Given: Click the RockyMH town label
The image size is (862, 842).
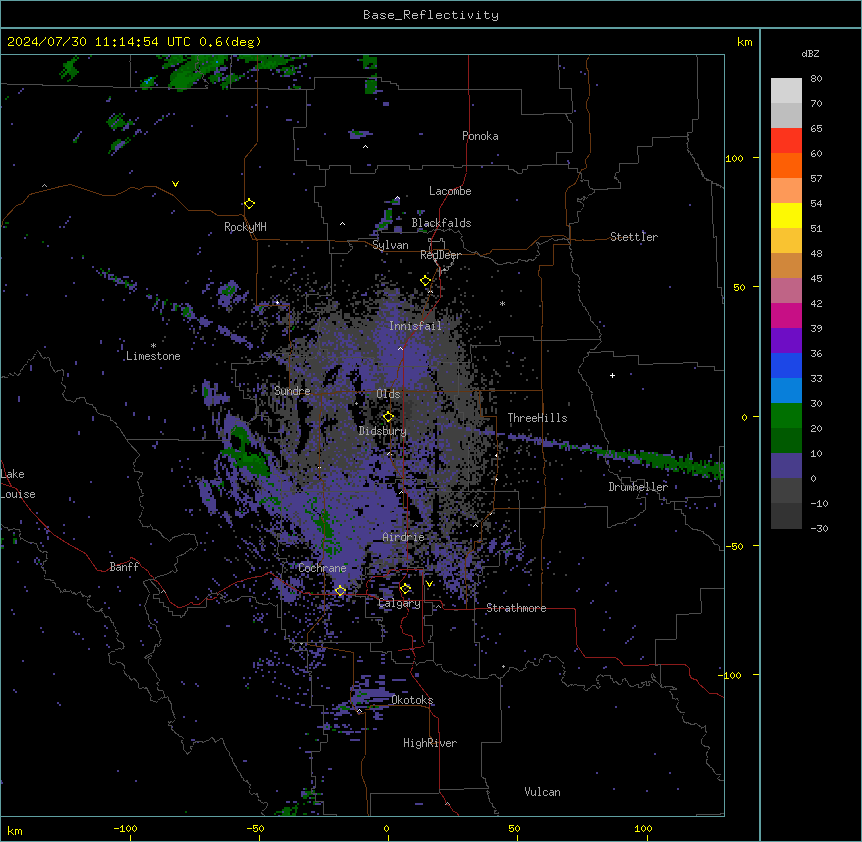Looking at the screenshot, I should click(245, 227).
